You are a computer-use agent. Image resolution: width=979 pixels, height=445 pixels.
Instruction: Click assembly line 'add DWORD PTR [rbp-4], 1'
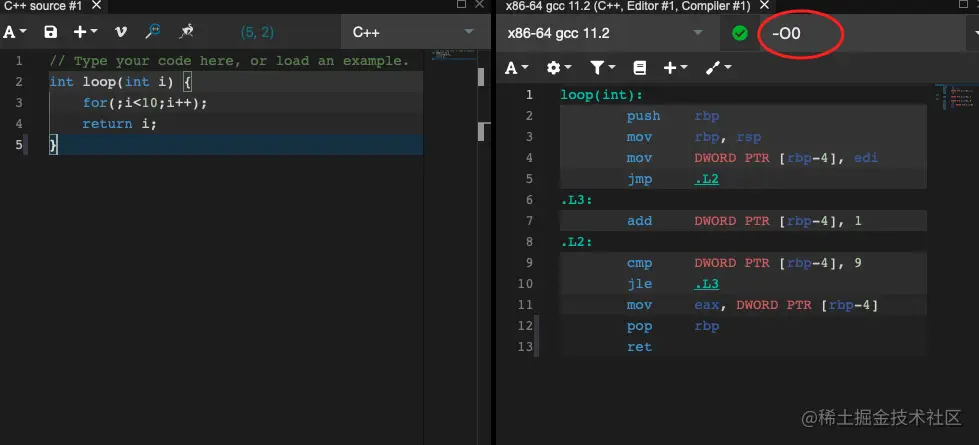point(743,221)
